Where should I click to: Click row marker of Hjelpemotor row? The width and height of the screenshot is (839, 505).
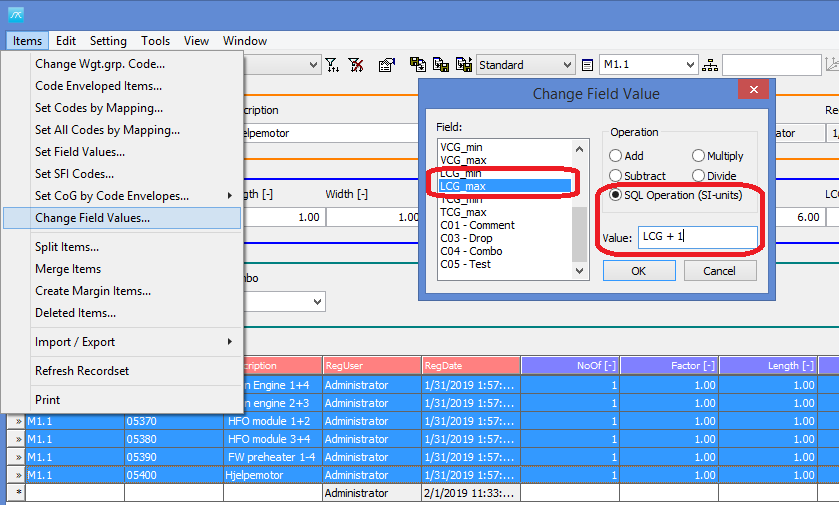click(x=17, y=475)
